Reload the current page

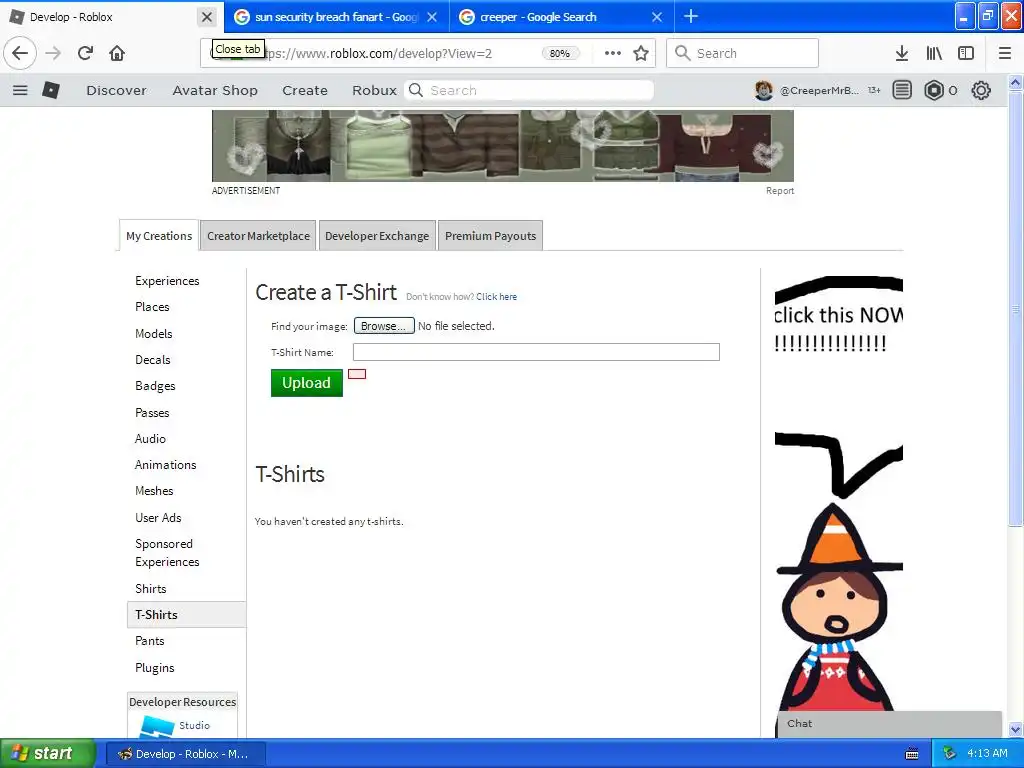point(85,53)
